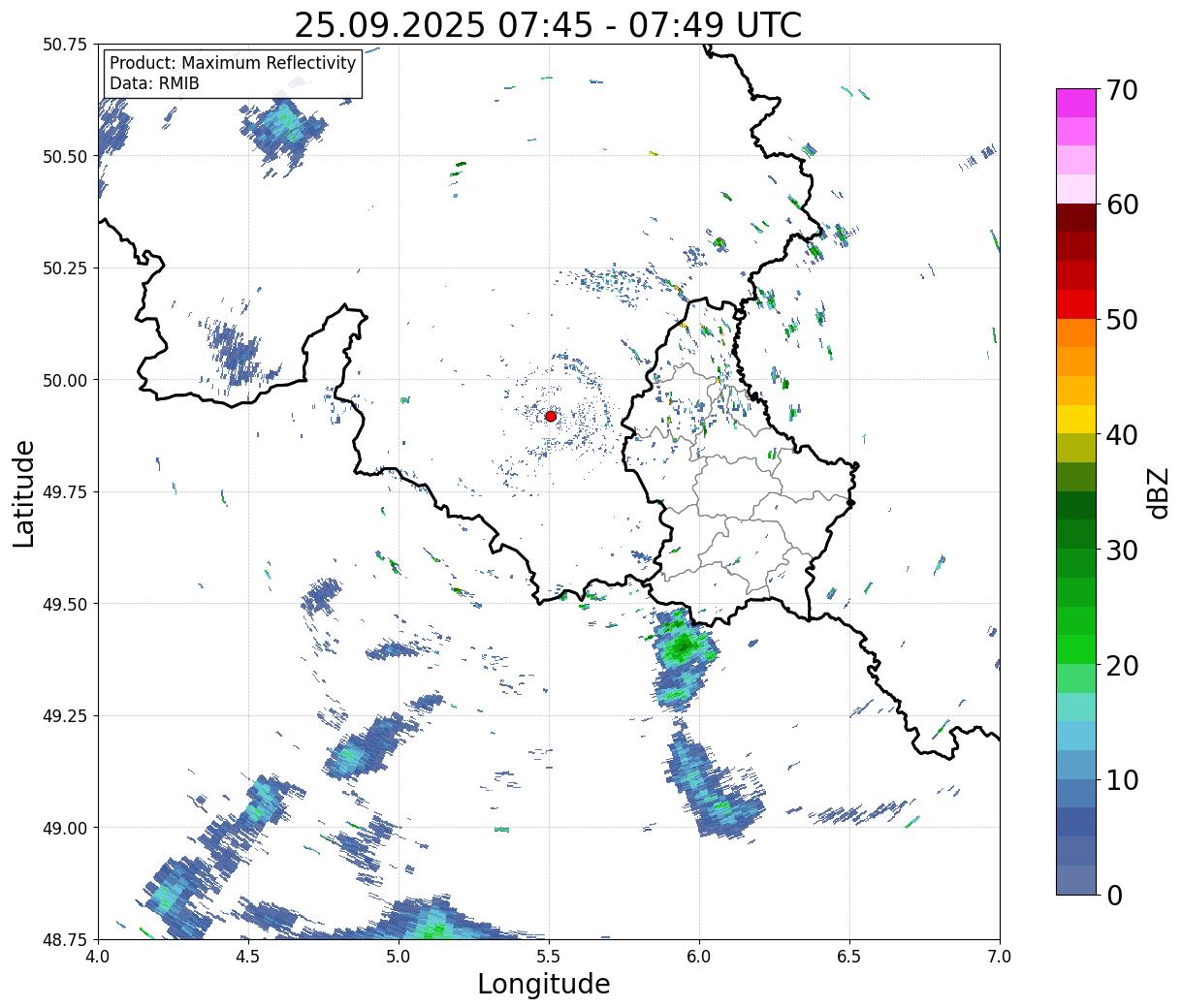Click the colorbar tick label '10'
The width and height of the screenshot is (1182, 1008).
[x=1121, y=779]
